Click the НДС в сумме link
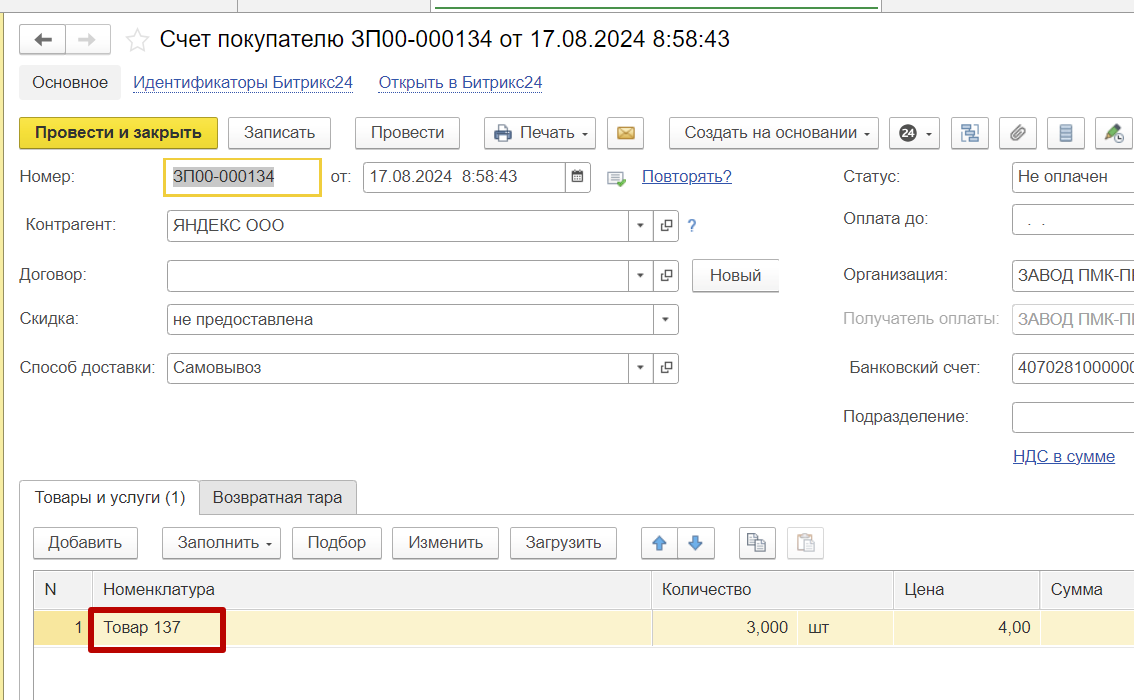 1063,456
